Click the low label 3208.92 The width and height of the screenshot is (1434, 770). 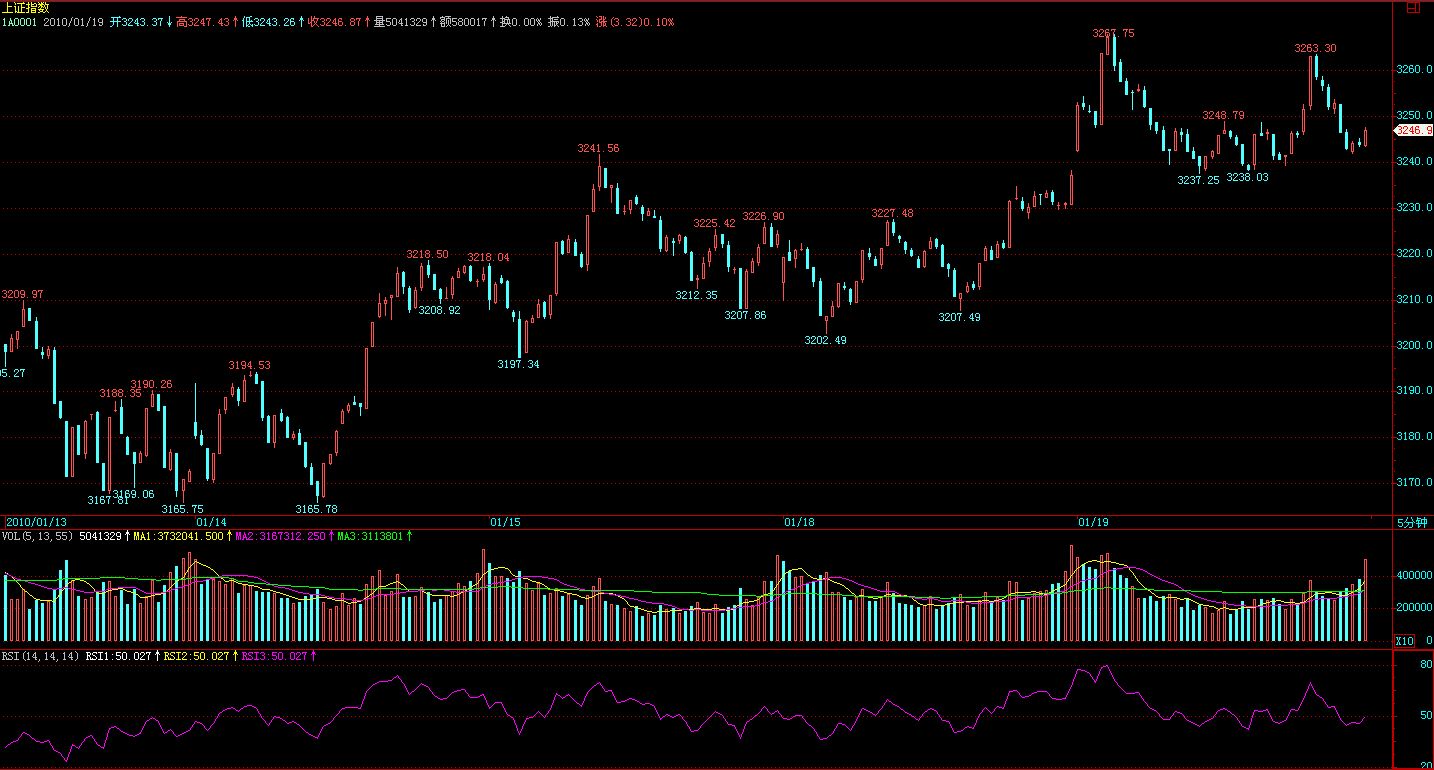439,310
